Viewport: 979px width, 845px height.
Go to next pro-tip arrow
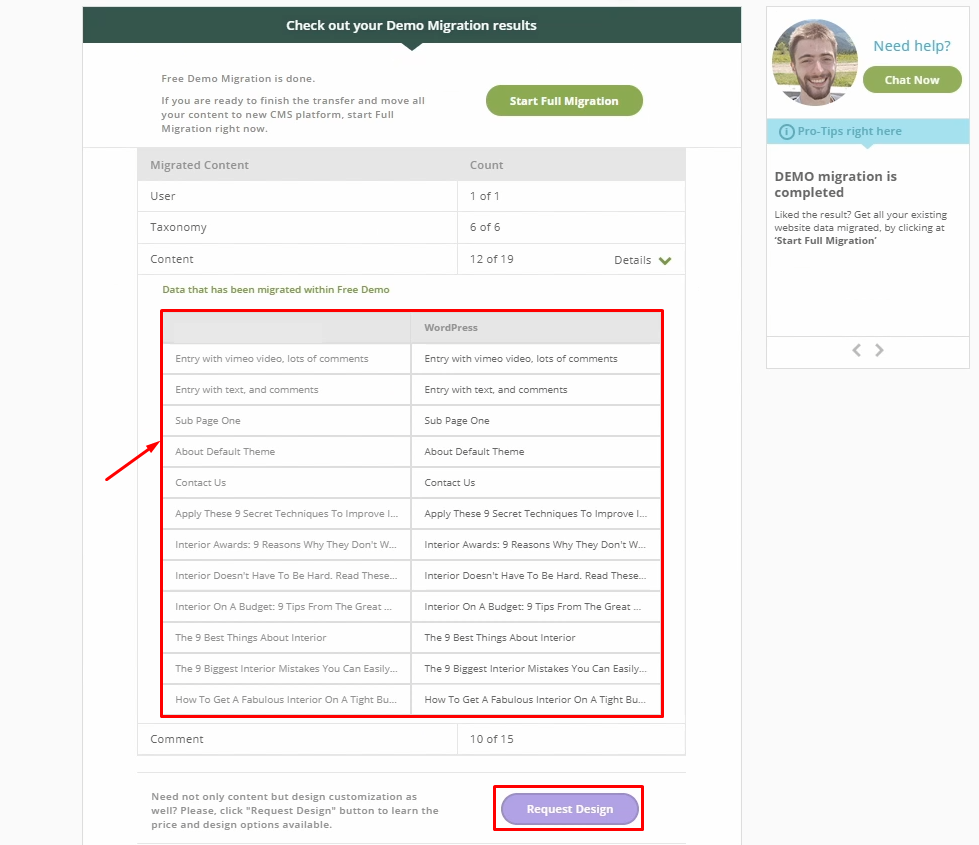pyautogui.click(x=879, y=350)
